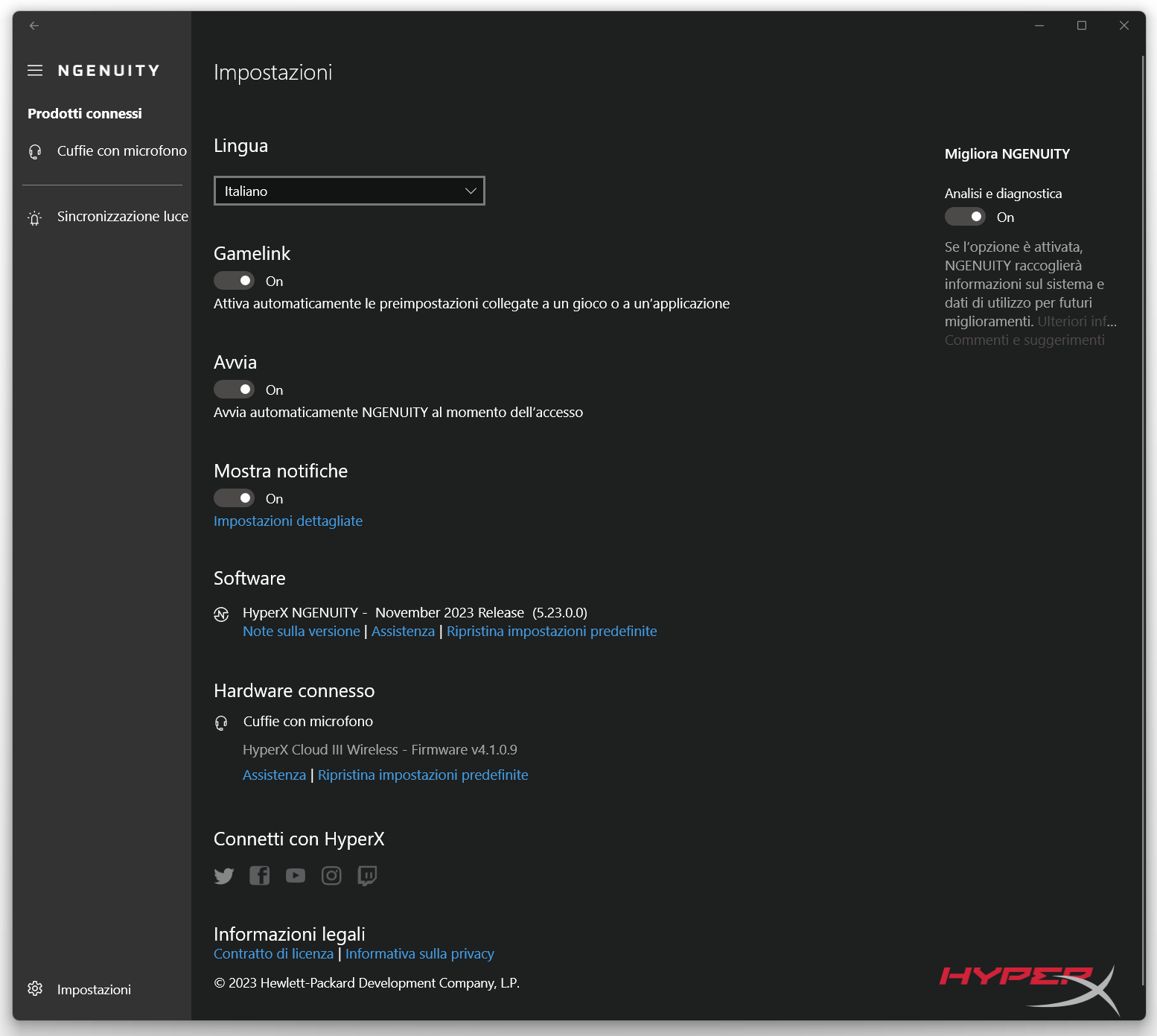The image size is (1157, 1036).
Task: Click the HyperX logo at bottom right
Action: coord(1030,989)
